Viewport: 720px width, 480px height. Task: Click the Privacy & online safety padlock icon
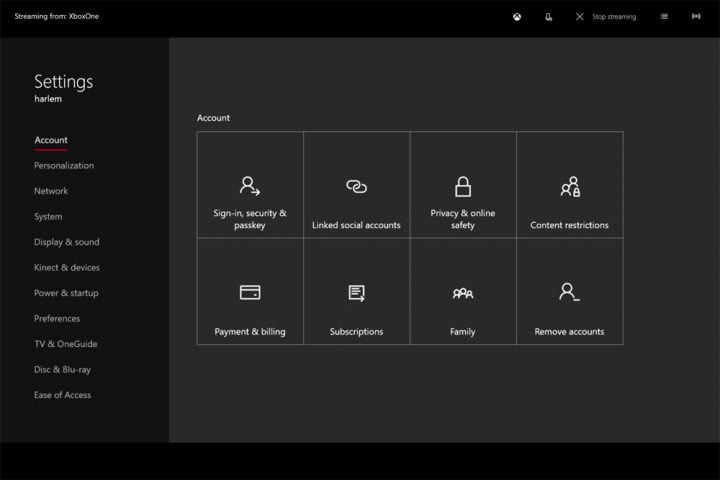[x=463, y=186]
